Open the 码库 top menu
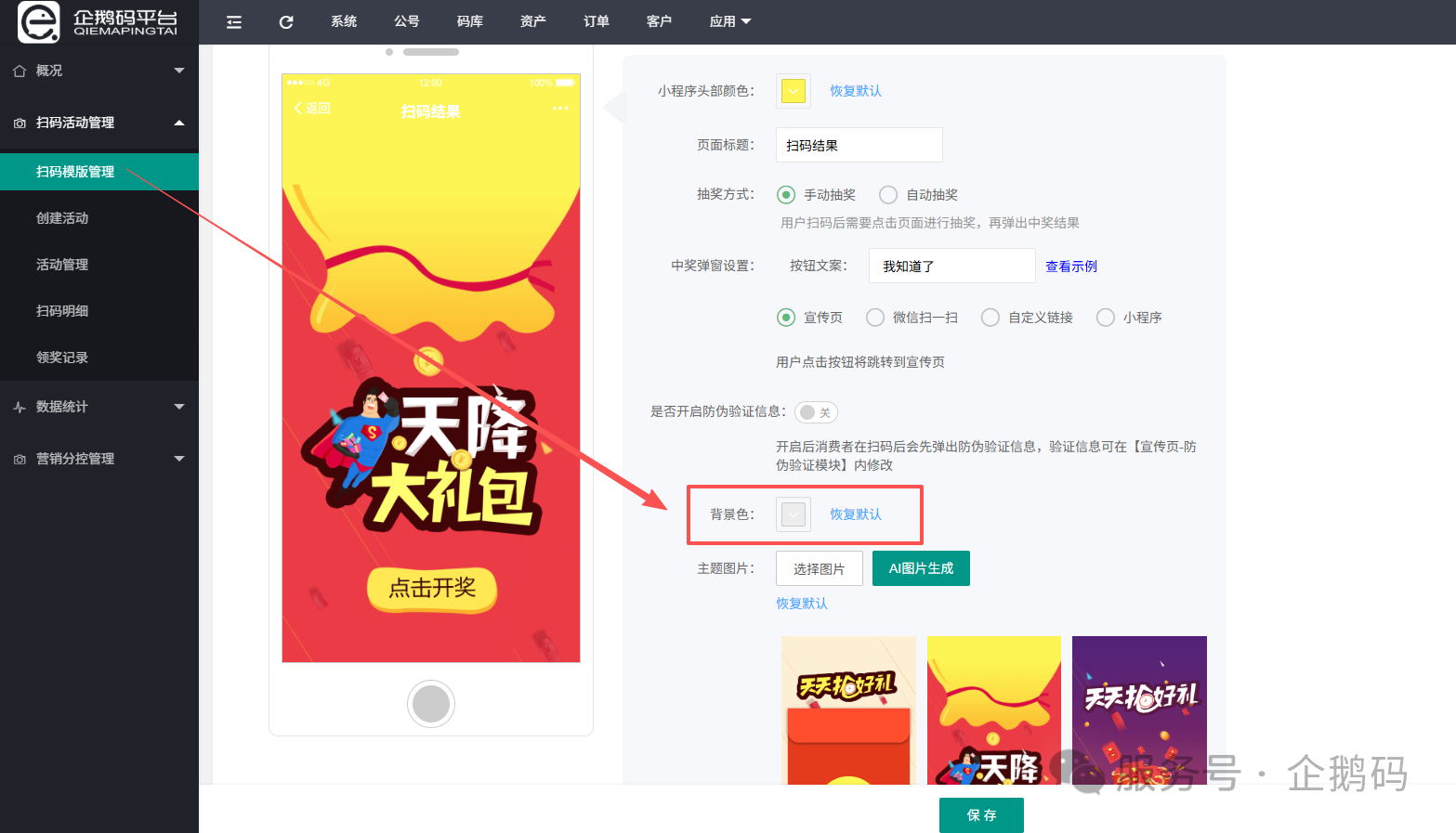 tap(470, 21)
